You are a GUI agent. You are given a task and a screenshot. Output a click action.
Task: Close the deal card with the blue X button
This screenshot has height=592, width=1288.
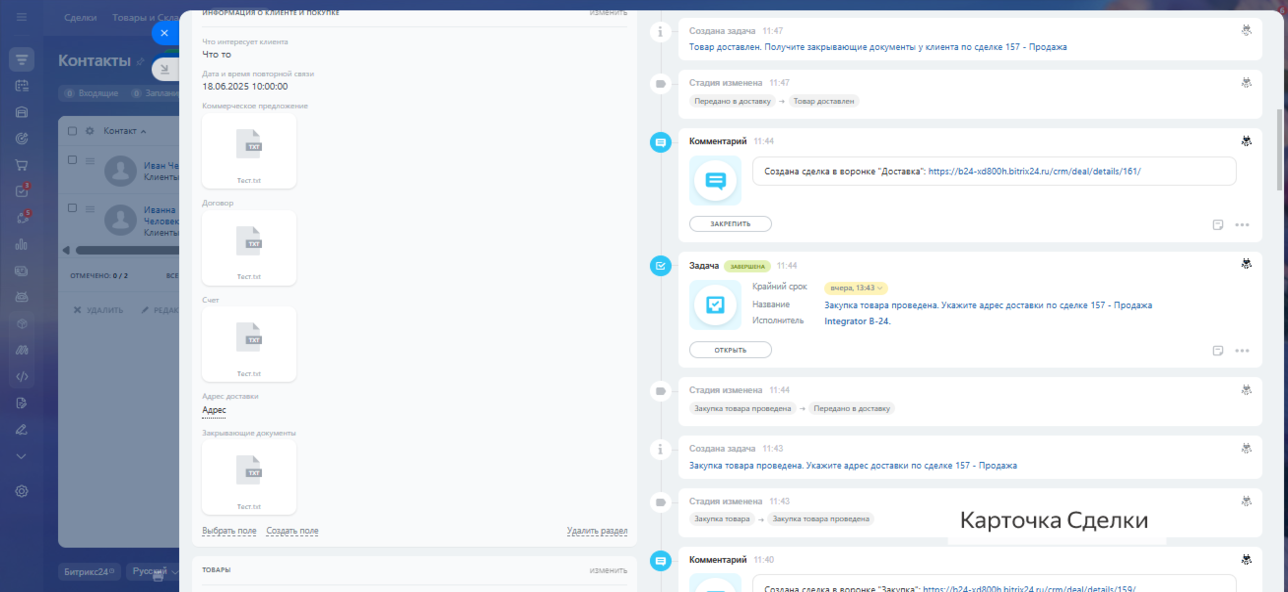click(x=164, y=33)
